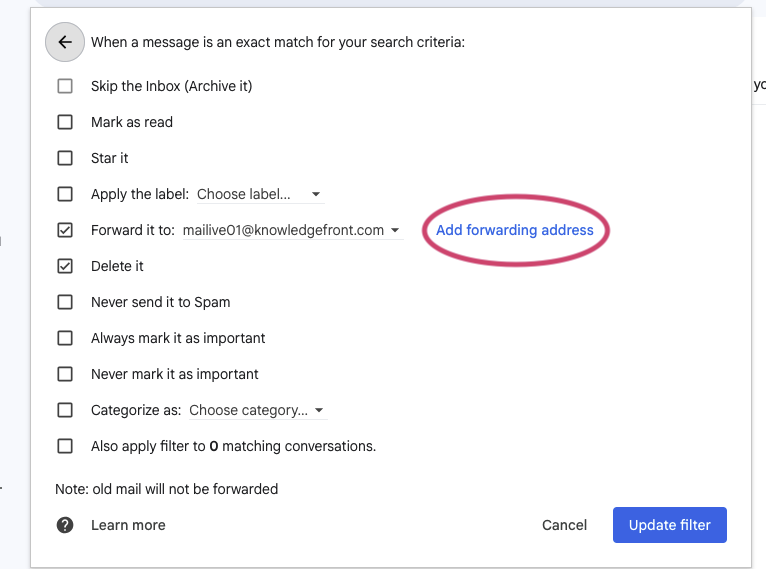The height and width of the screenshot is (569, 766).
Task: Tick the Categorize as checkbox
Action: click(65, 410)
